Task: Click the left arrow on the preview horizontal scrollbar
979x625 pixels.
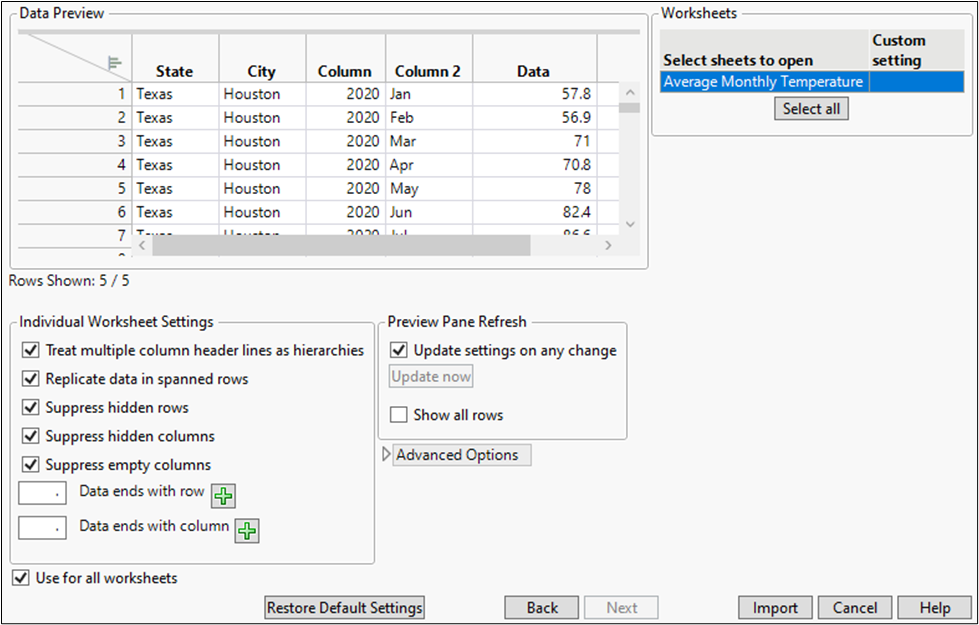Action: coord(141,243)
